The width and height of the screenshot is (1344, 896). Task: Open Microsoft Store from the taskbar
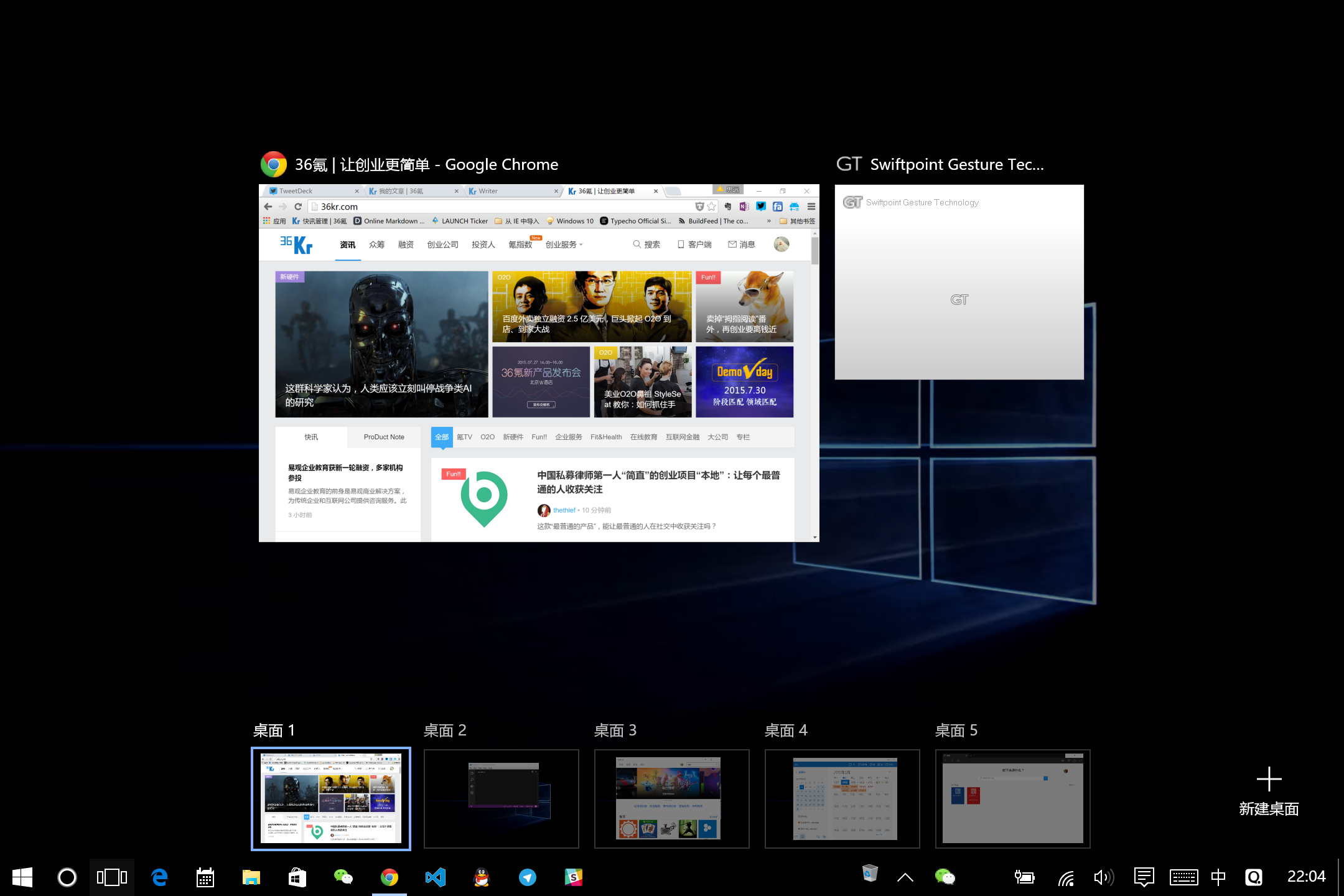point(297,877)
